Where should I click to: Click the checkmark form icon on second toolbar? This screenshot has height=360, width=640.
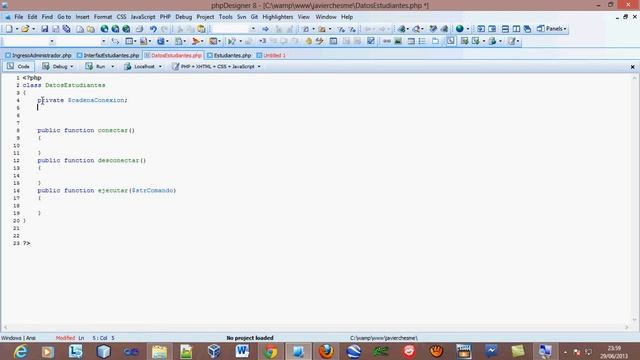[371, 41]
